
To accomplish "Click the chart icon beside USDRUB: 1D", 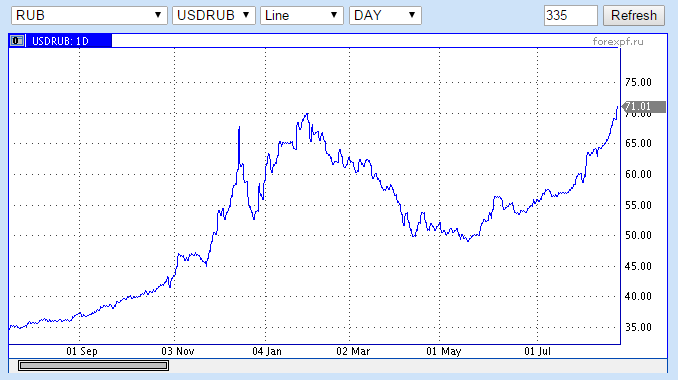I will click(x=17, y=41).
